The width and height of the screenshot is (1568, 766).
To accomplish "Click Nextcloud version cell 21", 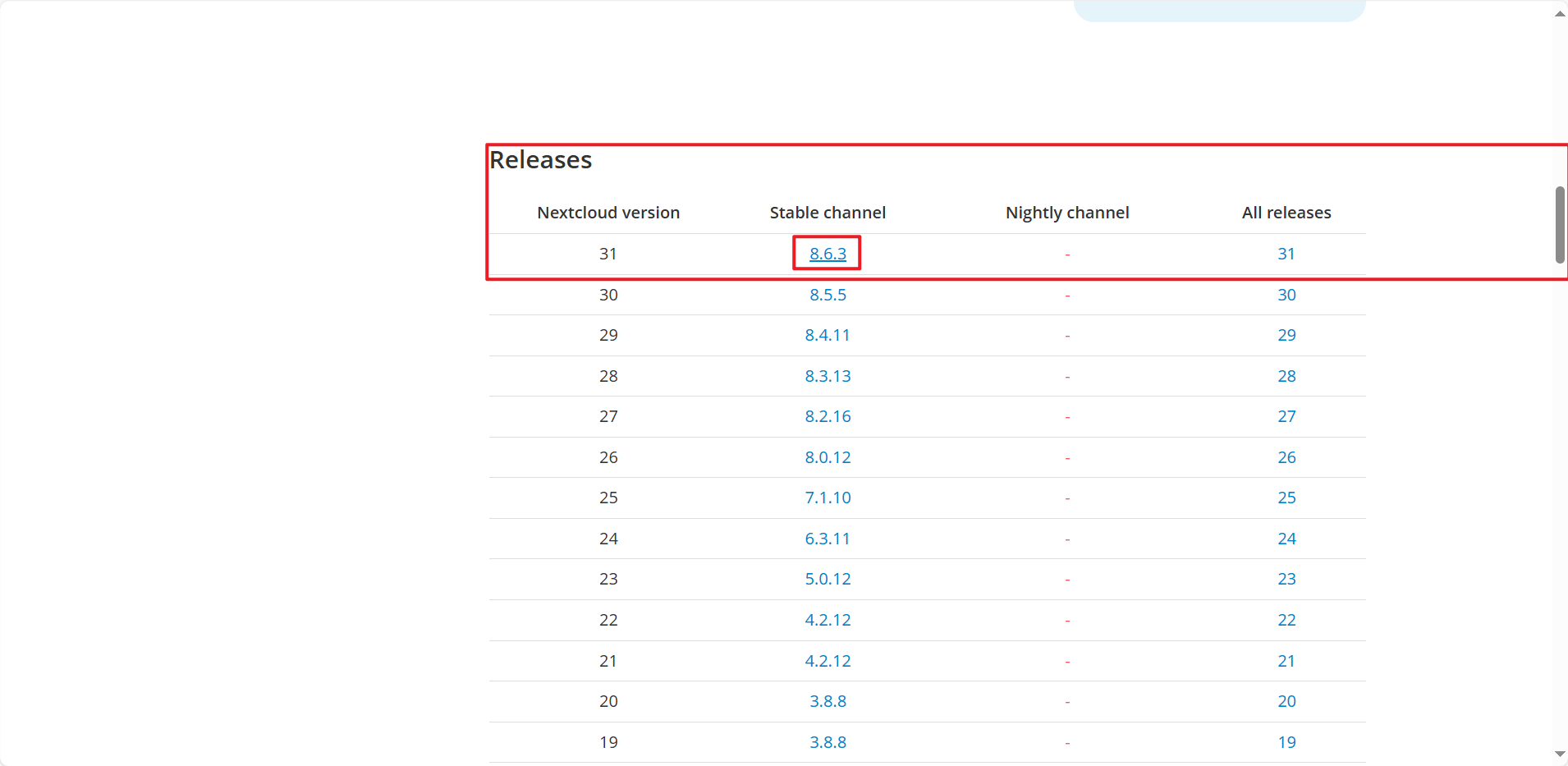I will [608, 661].
